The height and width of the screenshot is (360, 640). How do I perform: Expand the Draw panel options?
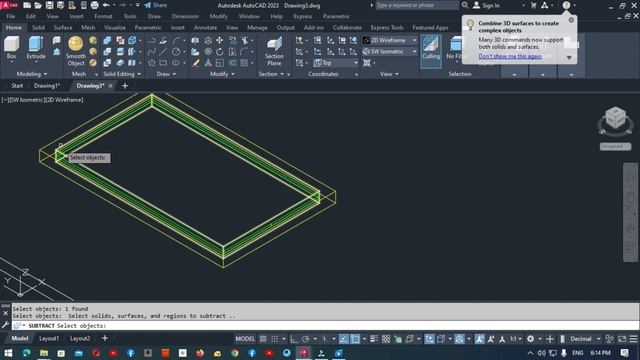click(x=166, y=74)
